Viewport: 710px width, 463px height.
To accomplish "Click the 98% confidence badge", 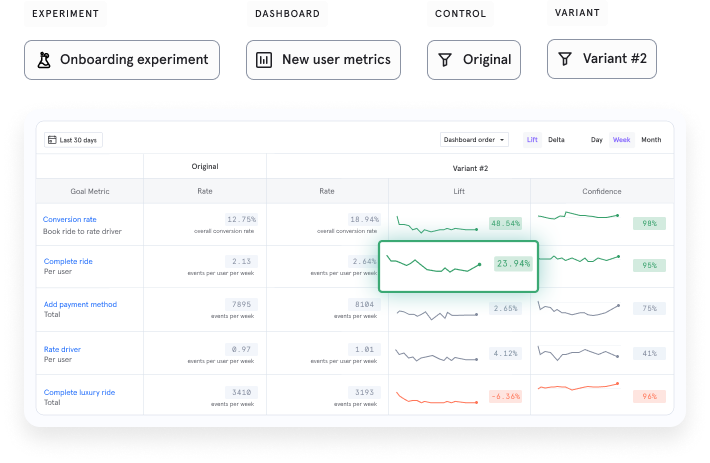I will [649, 223].
